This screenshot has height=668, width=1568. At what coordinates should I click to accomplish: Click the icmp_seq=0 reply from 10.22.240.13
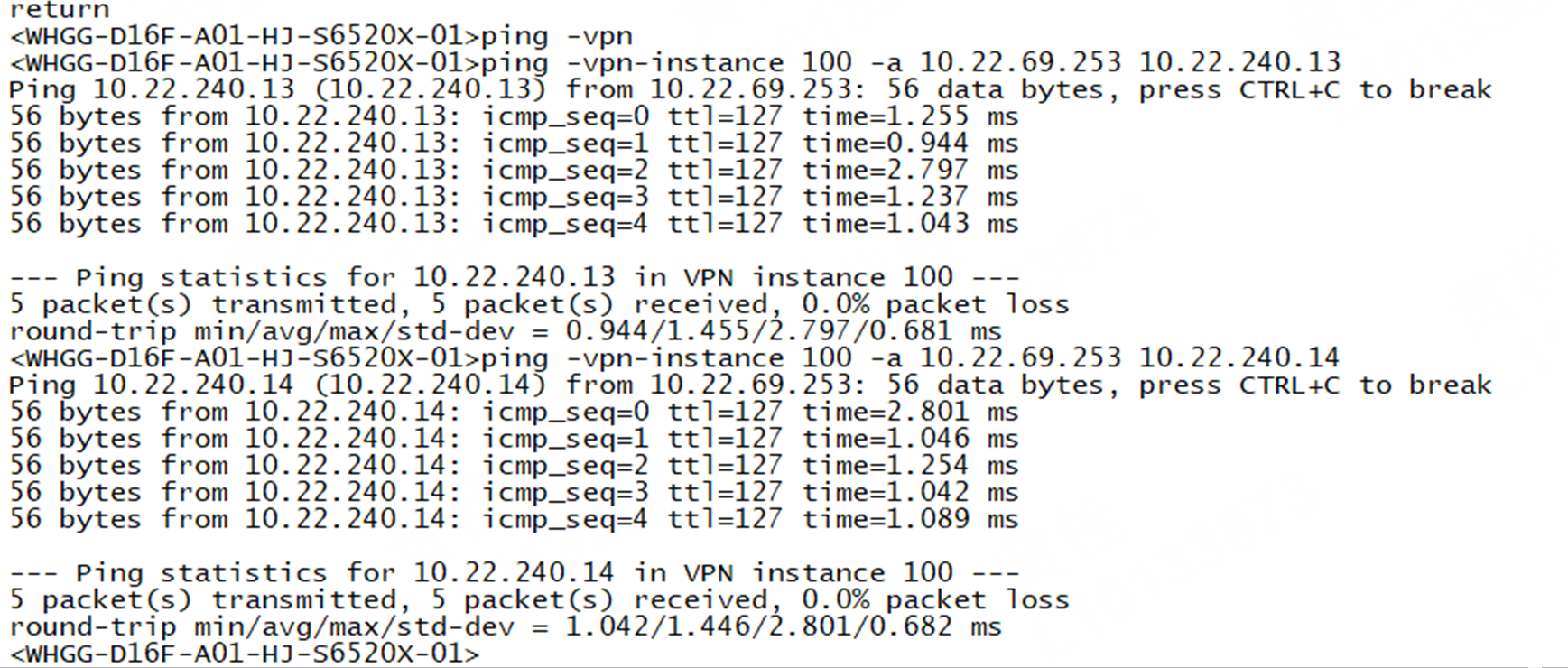514,117
